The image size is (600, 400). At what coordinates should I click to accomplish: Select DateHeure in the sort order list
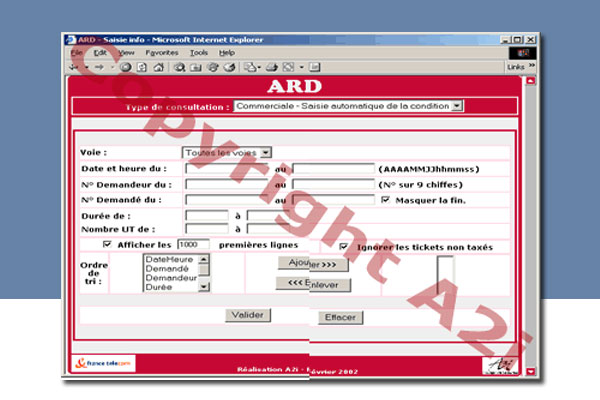[169, 259]
